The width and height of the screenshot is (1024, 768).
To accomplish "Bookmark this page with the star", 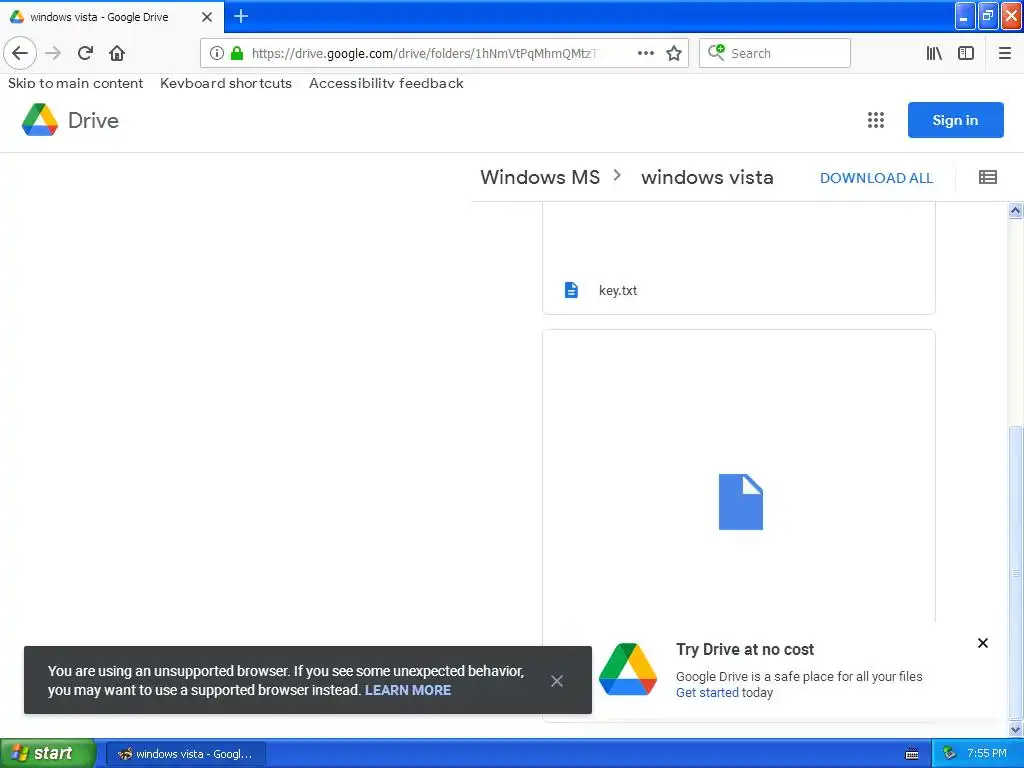I will (674, 53).
